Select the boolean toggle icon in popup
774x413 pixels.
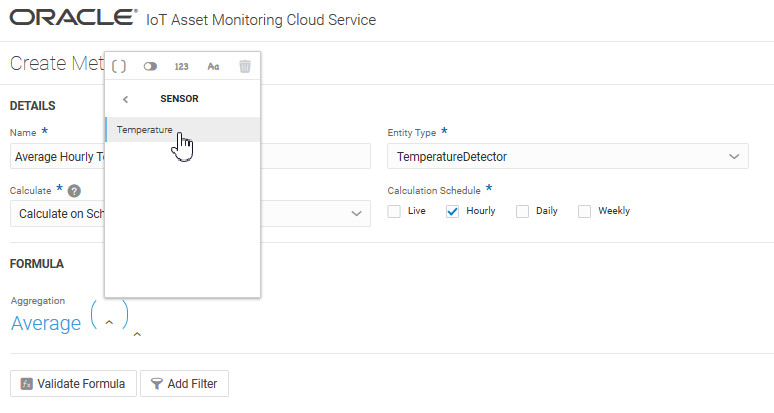[150, 66]
